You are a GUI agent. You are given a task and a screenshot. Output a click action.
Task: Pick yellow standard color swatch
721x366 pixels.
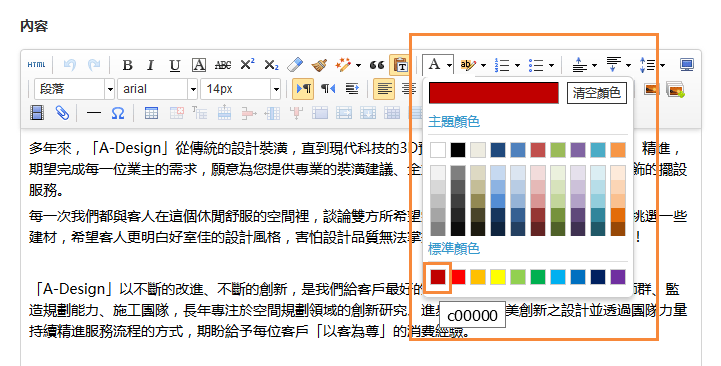[x=498, y=277]
